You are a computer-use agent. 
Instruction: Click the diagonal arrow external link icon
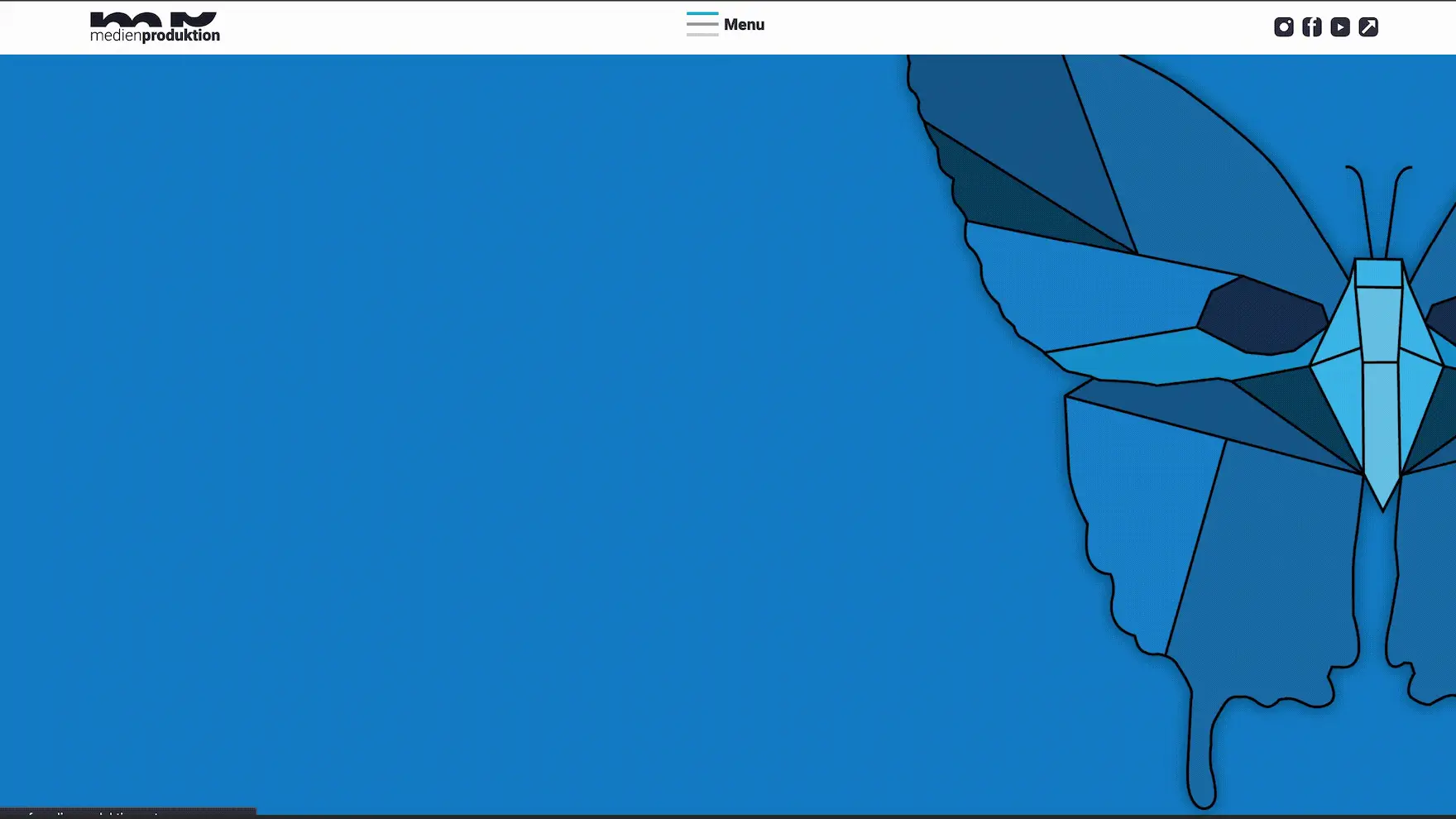click(x=1368, y=27)
